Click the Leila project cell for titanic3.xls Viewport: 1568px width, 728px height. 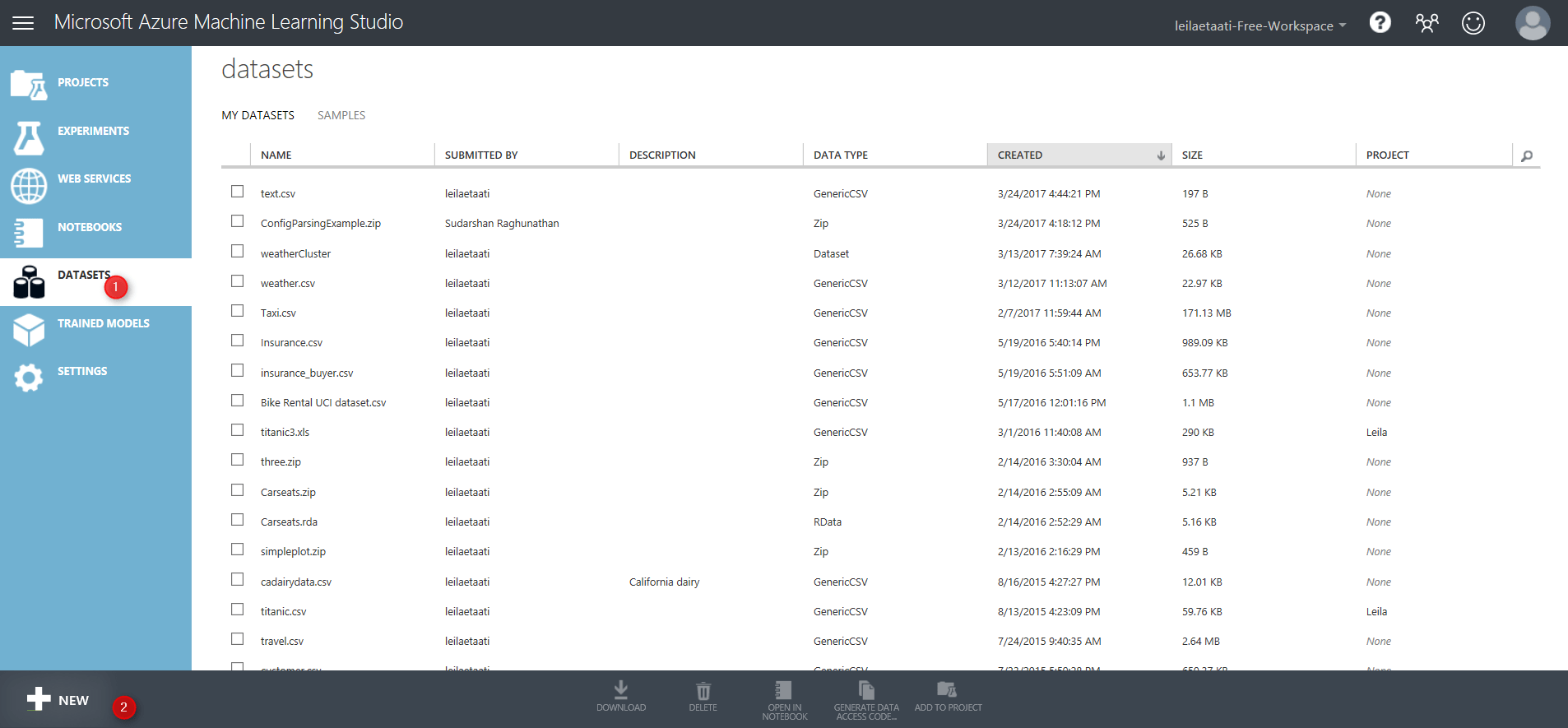pos(1376,432)
